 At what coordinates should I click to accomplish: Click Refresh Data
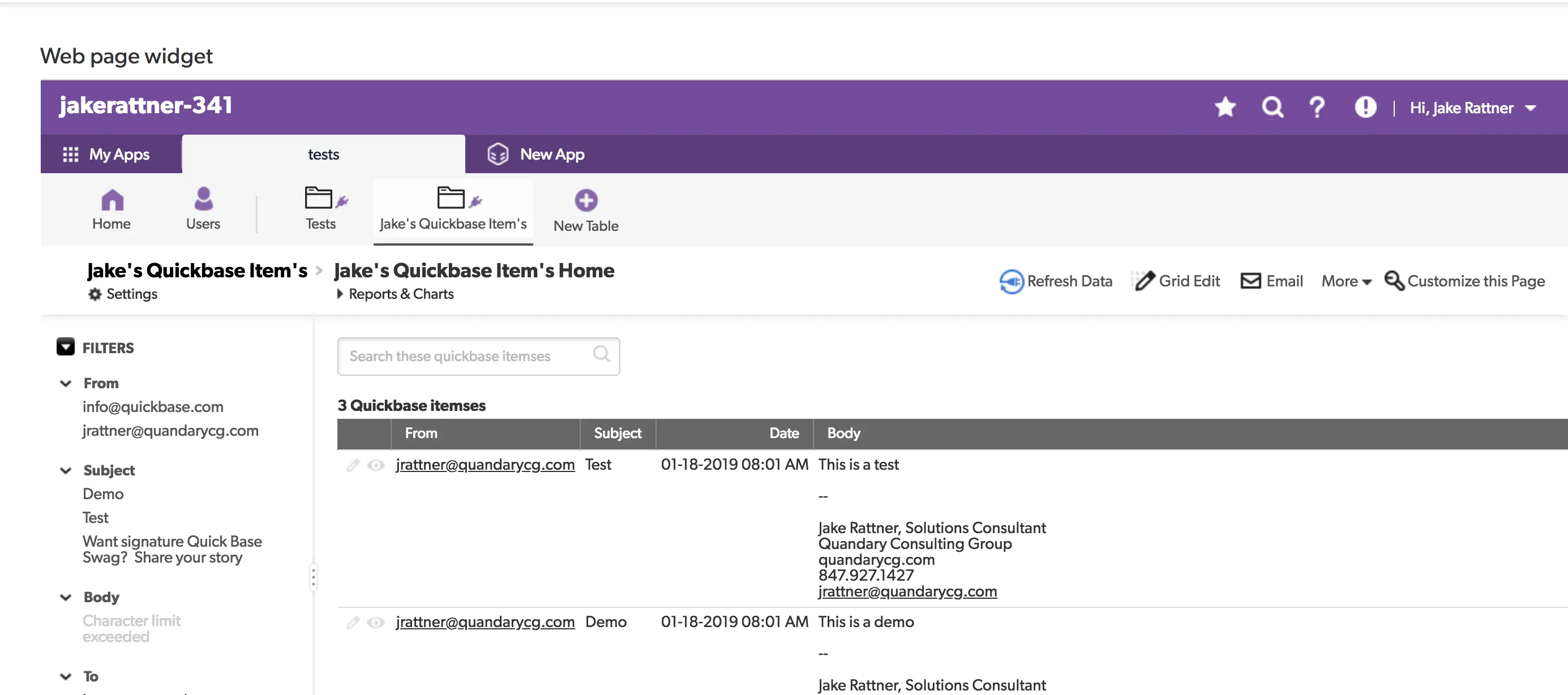pos(1056,281)
